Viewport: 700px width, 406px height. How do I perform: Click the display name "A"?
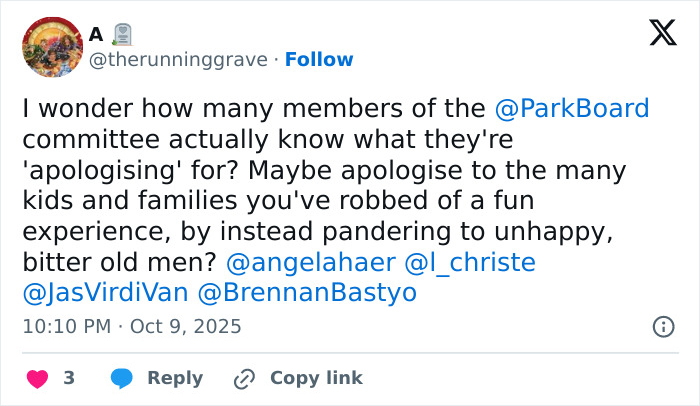coord(96,34)
